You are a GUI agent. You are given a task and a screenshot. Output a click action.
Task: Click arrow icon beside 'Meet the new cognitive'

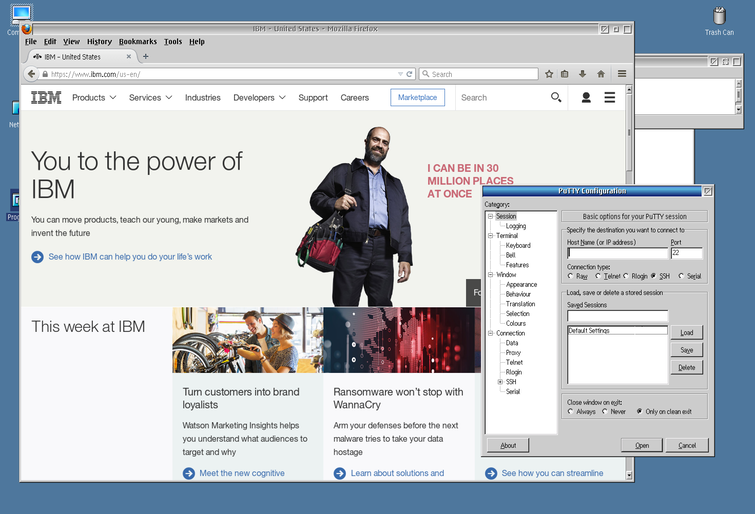point(189,474)
